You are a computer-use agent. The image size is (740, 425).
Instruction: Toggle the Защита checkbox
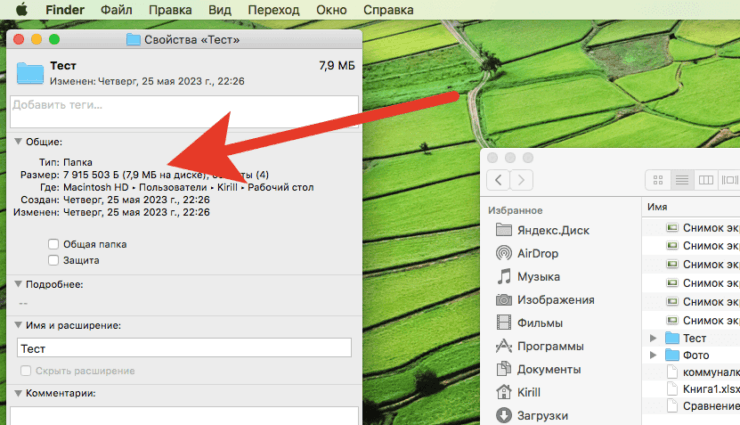53,260
